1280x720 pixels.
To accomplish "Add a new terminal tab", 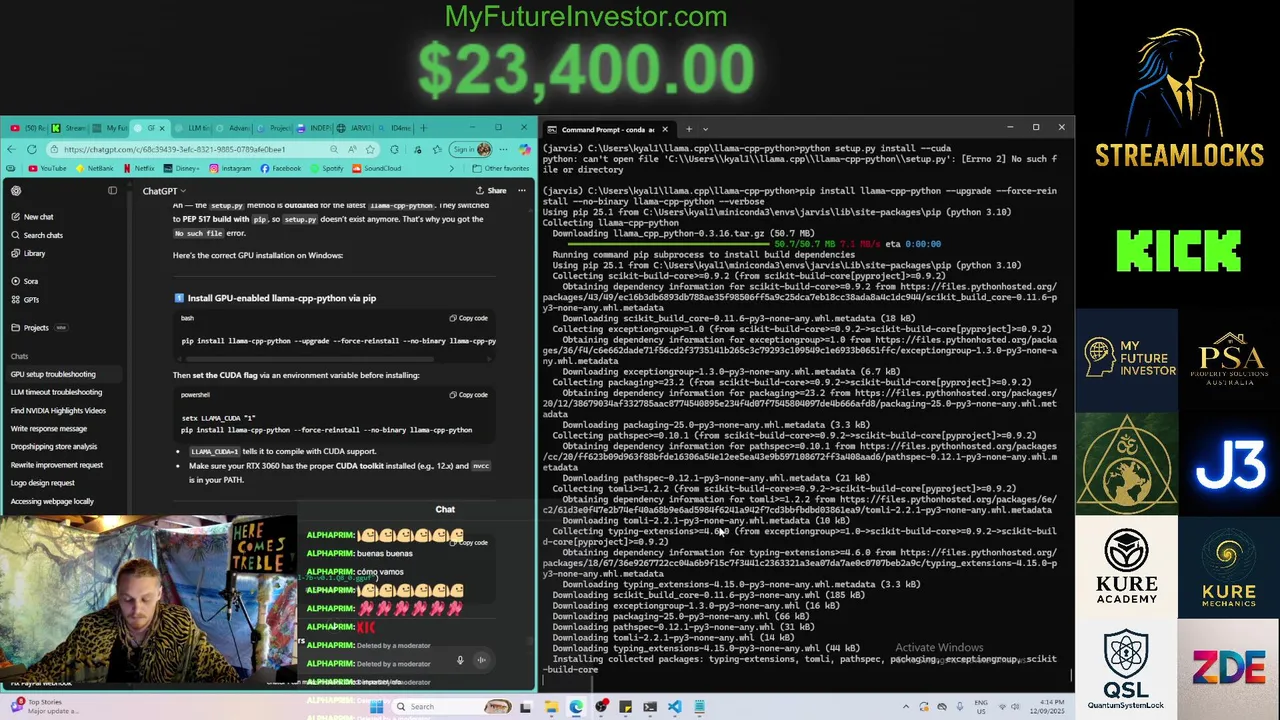I will [x=688, y=129].
